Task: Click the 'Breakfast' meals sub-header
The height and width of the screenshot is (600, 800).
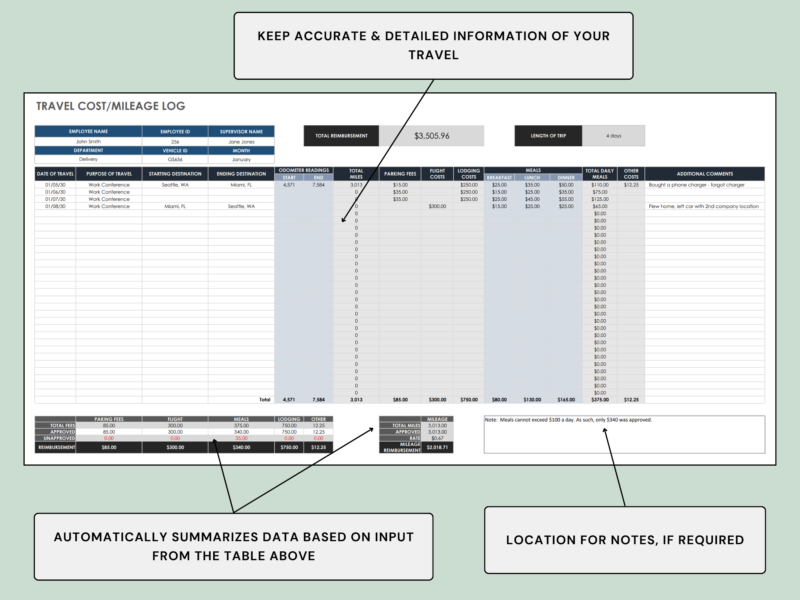Action: pos(499,178)
